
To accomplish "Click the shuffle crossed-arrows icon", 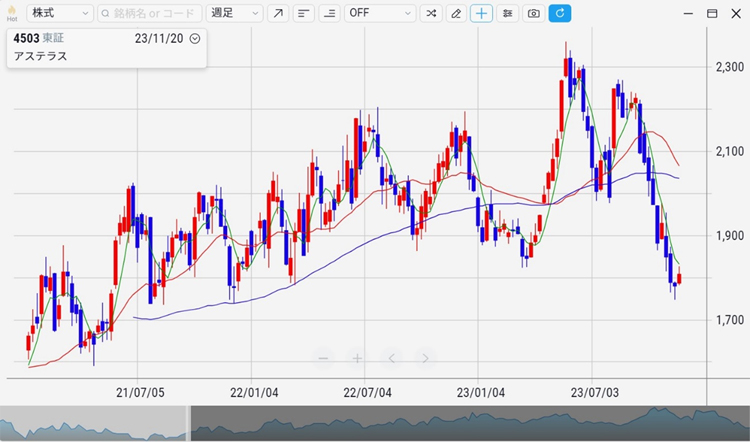I will 430,14.
